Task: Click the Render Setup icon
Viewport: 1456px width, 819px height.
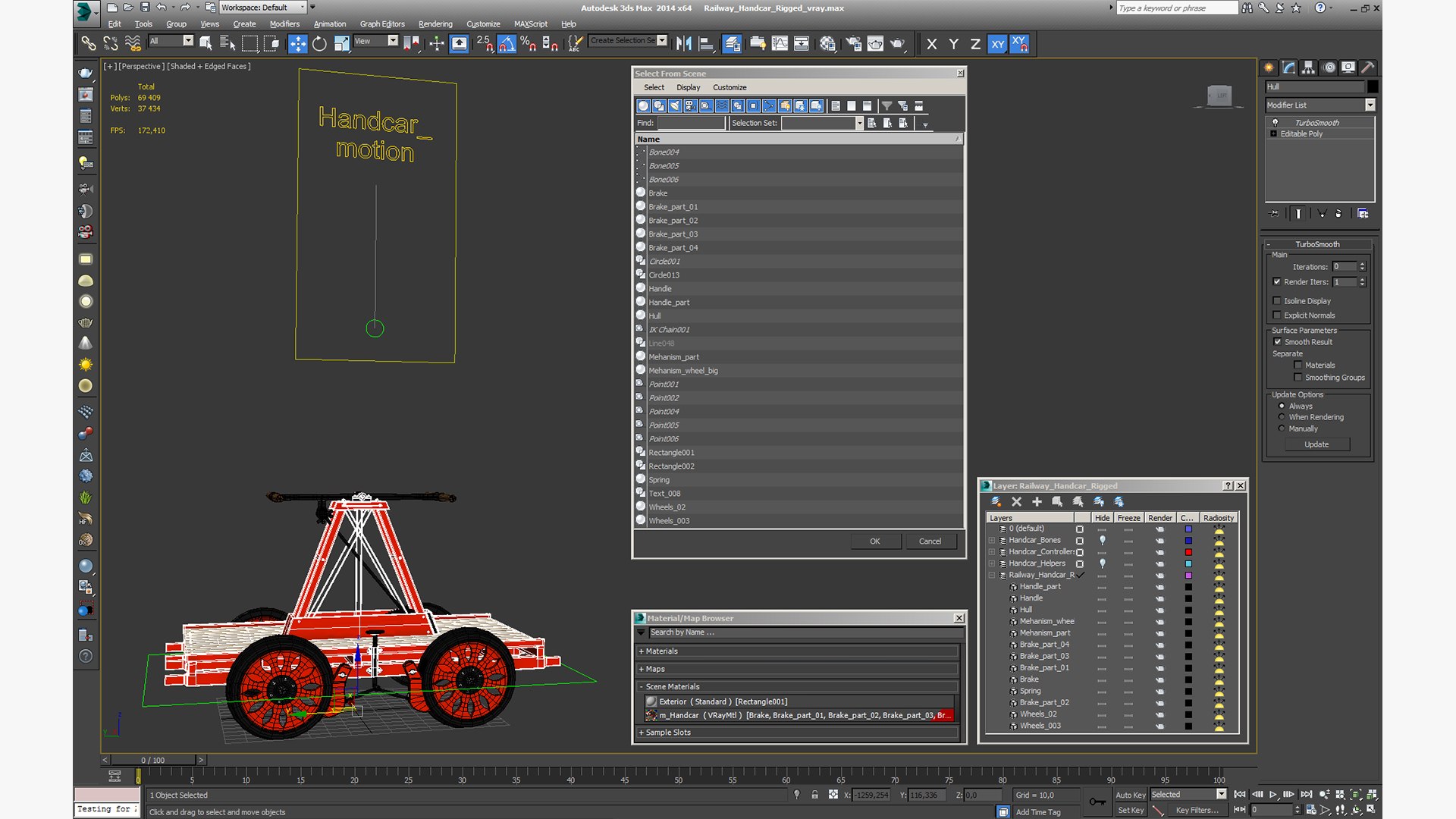Action: [x=853, y=44]
